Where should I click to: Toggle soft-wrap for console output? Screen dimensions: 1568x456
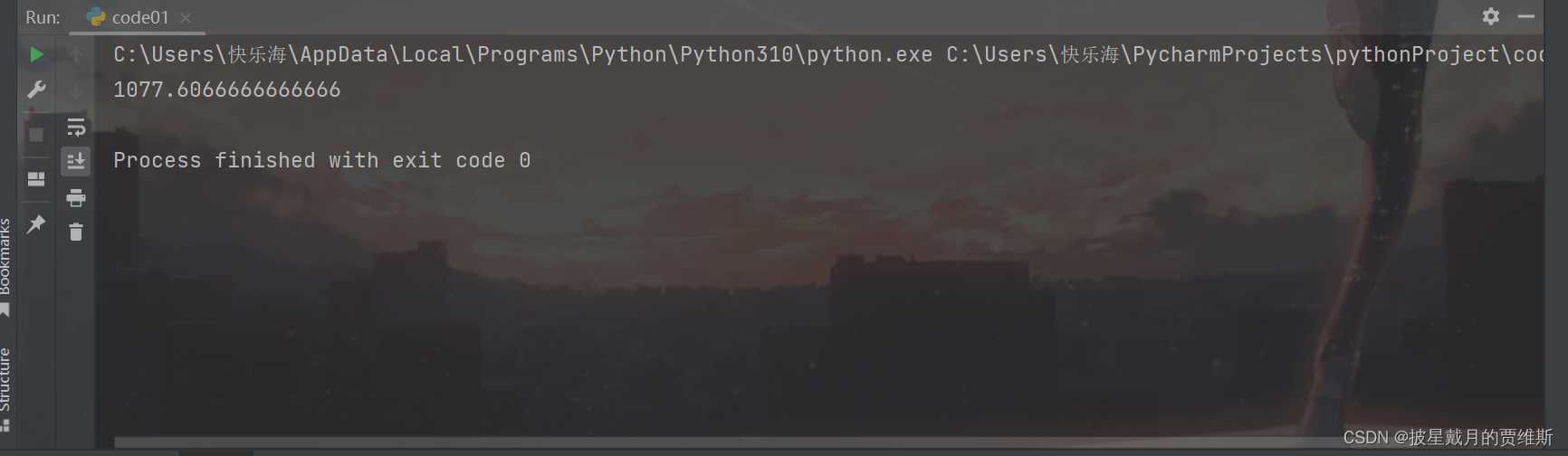point(76,127)
